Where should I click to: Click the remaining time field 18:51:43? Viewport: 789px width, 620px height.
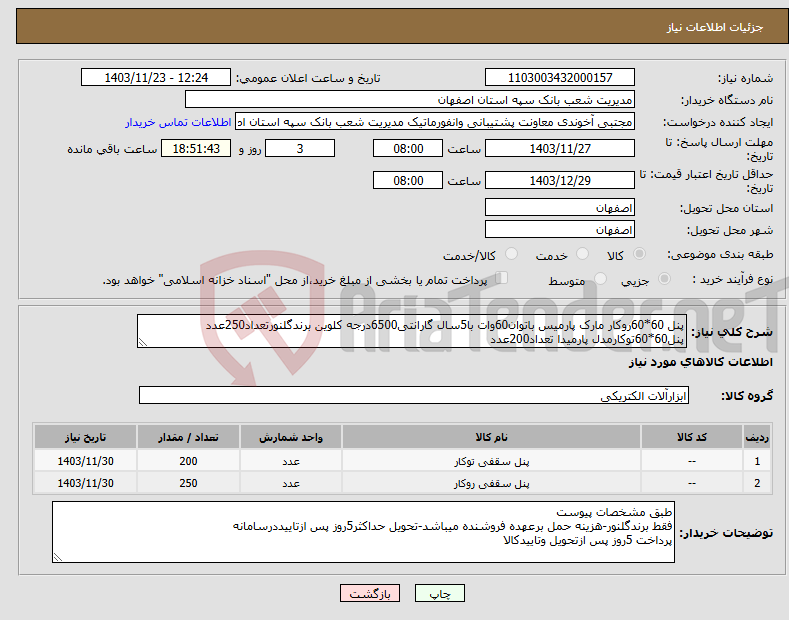tap(196, 148)
